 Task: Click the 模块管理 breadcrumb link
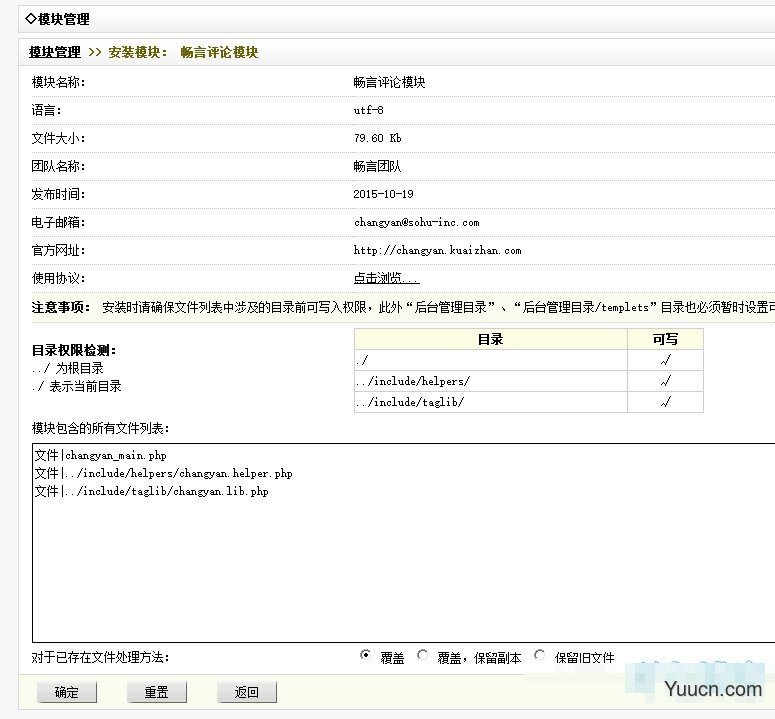click(x=54, y=52)
